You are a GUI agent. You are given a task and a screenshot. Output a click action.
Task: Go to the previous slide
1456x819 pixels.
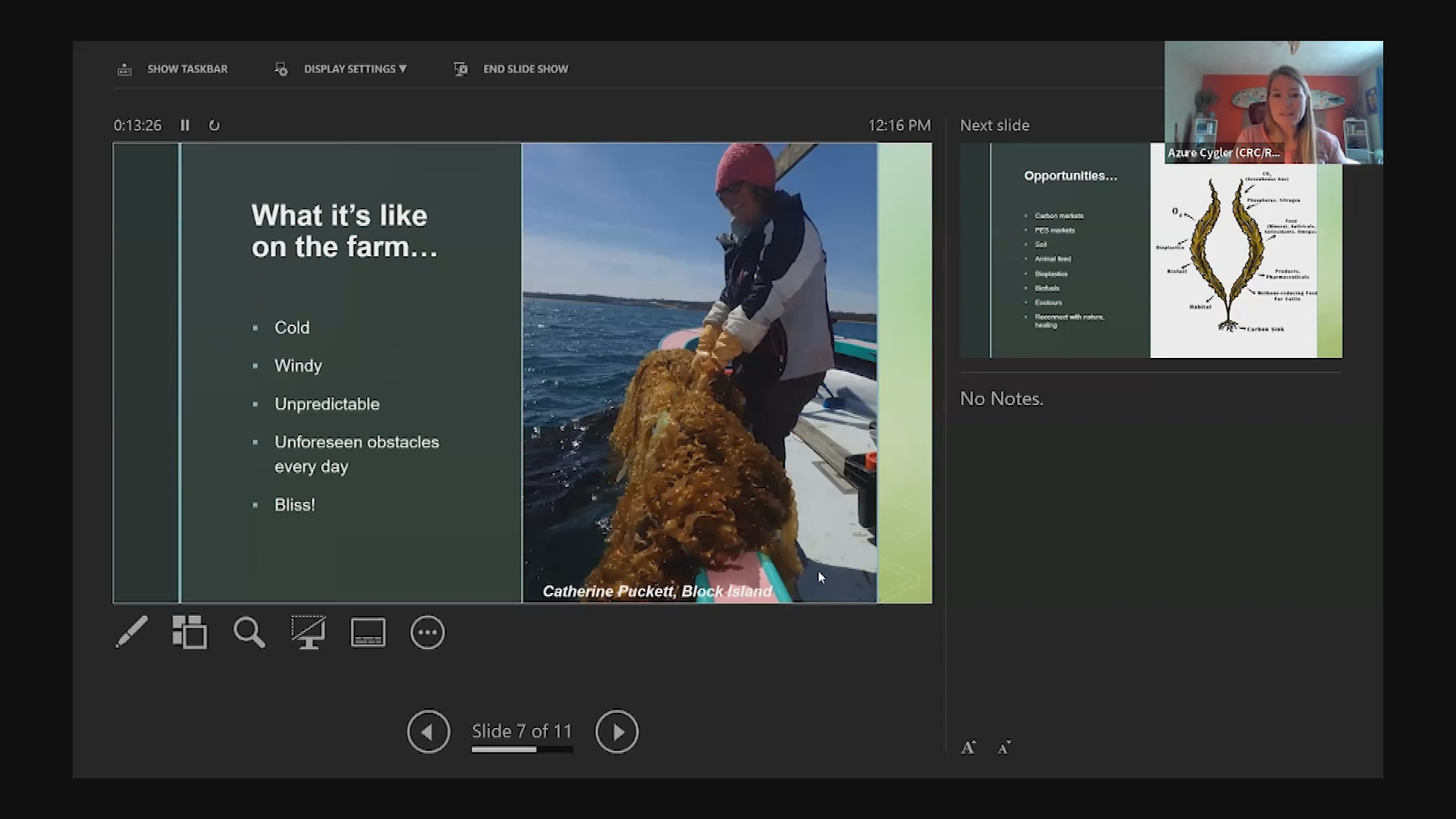(x=428, y=732)
